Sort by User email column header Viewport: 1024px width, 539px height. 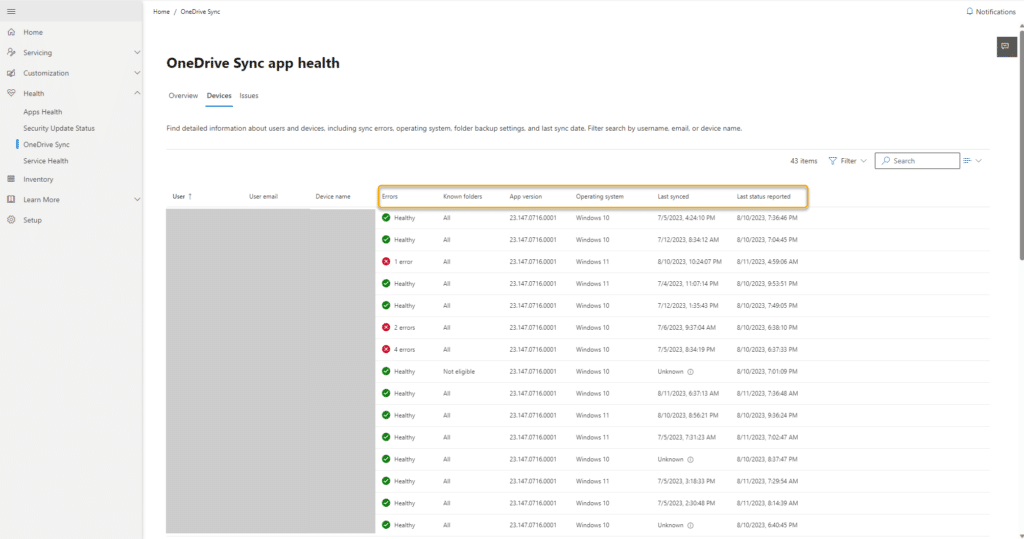point(263,197)
